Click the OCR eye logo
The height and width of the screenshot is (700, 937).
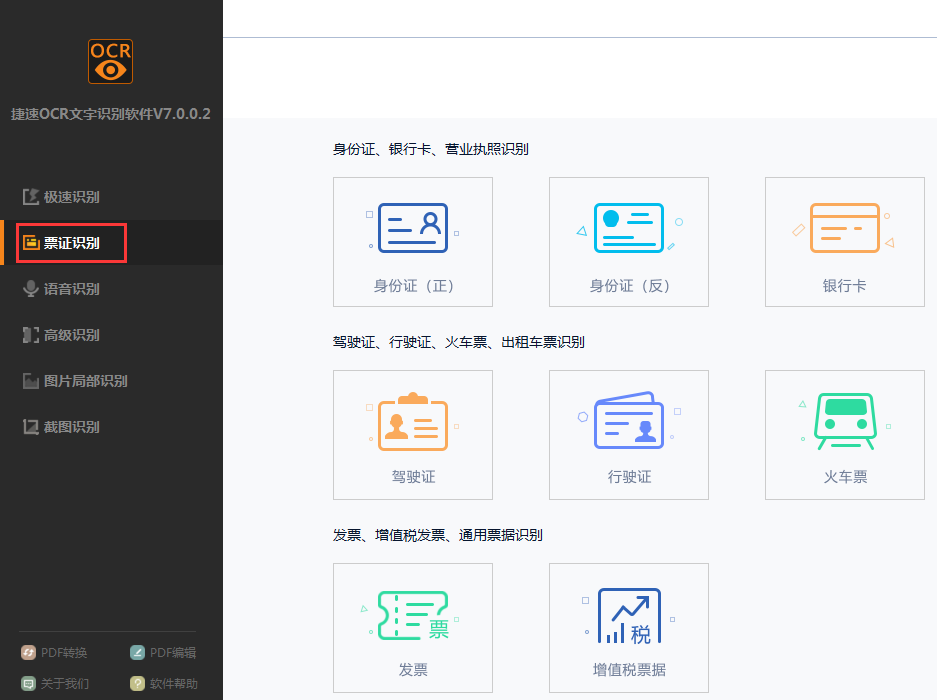110,61
